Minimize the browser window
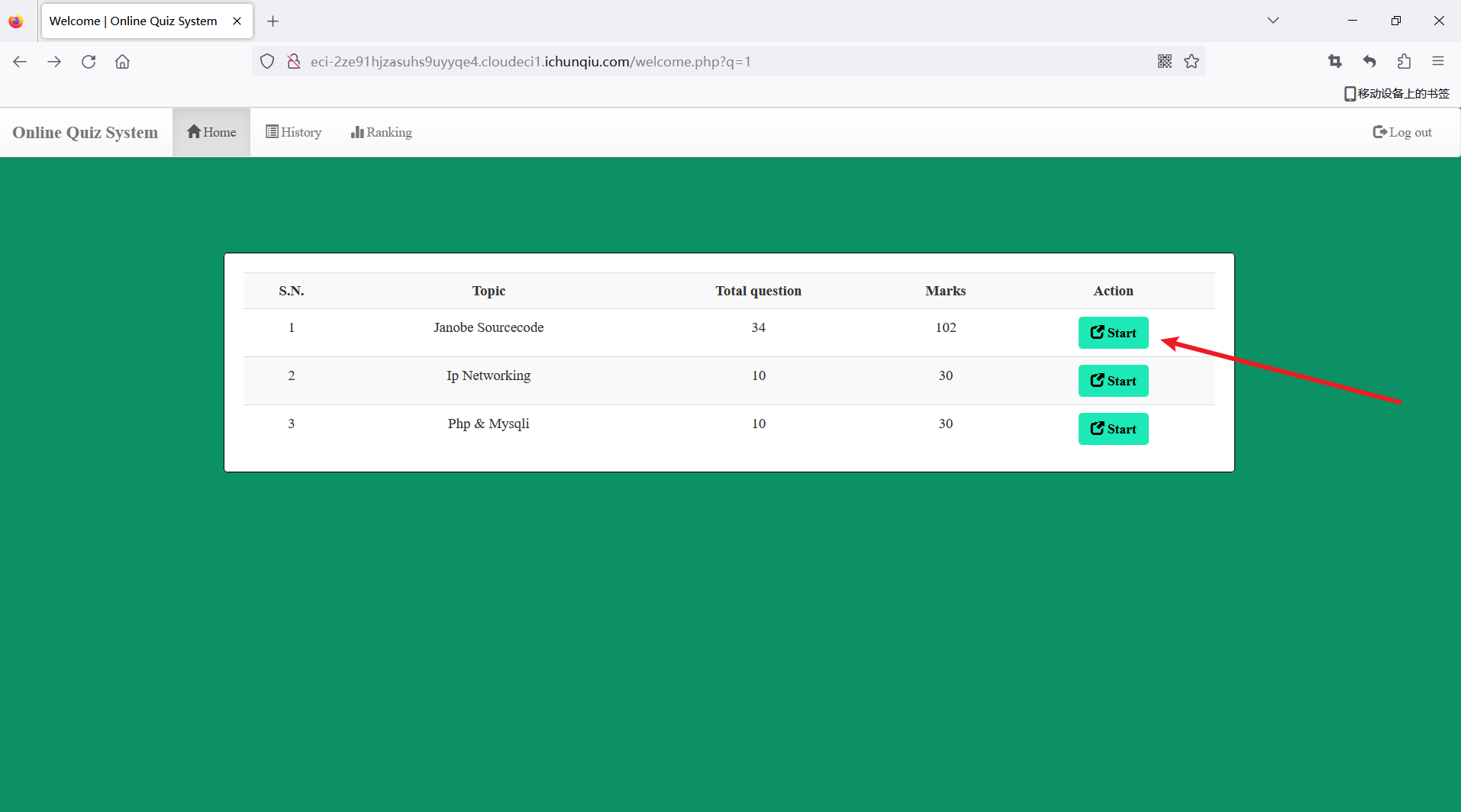 pyautogui.click(x=1353, y=21)
